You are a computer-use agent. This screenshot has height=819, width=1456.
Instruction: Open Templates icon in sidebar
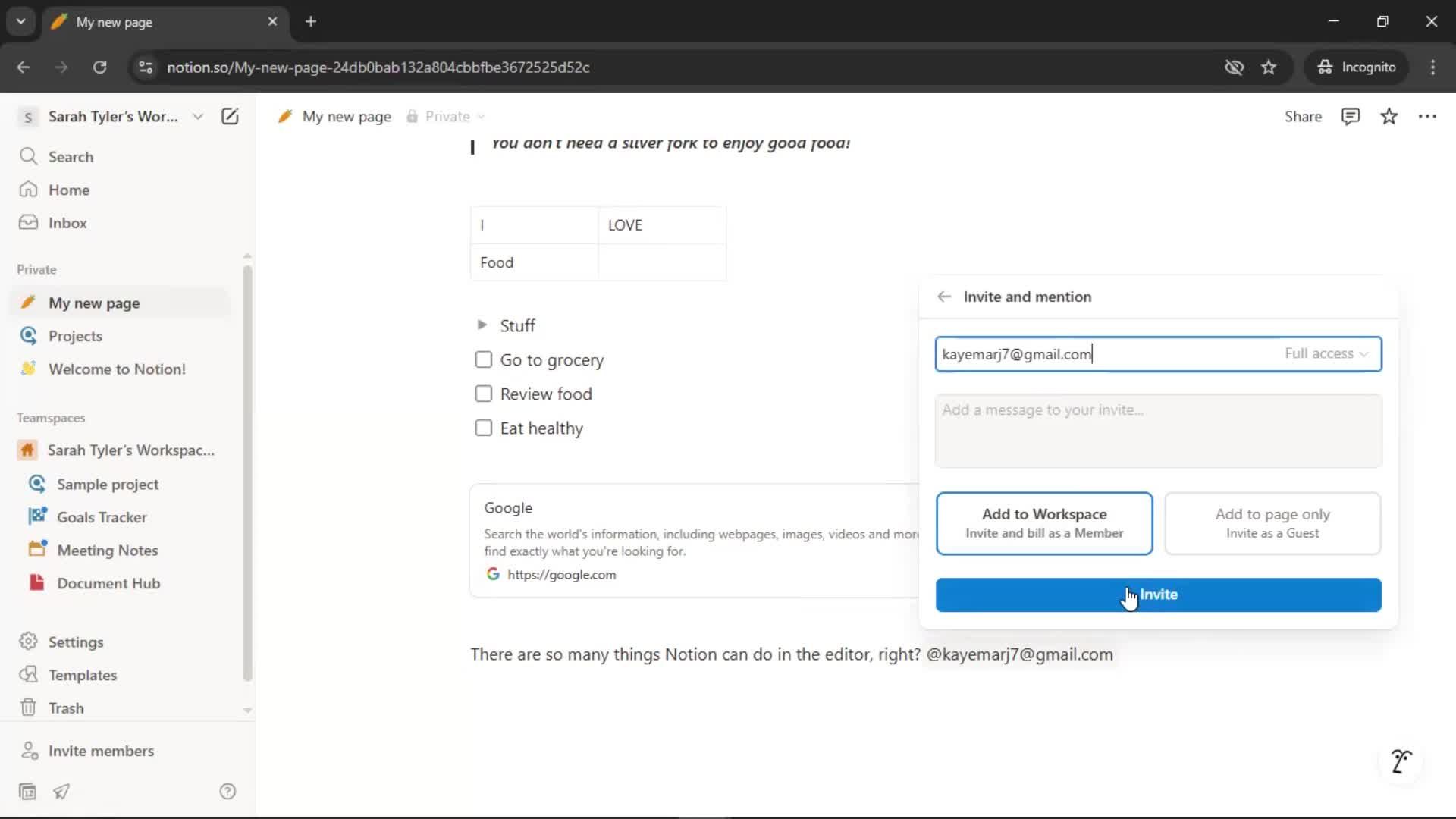[x=28, y=675]
